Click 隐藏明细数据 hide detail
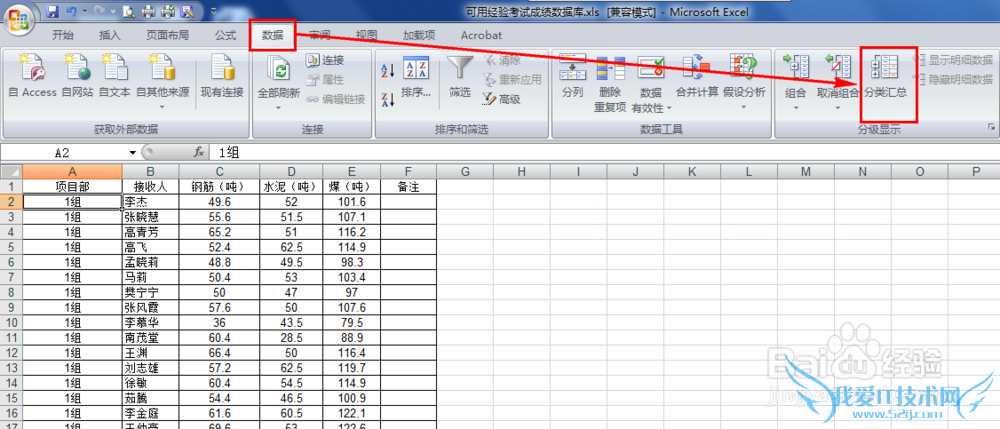This screenshot has width=1000, height=429. tap(953, 80)
